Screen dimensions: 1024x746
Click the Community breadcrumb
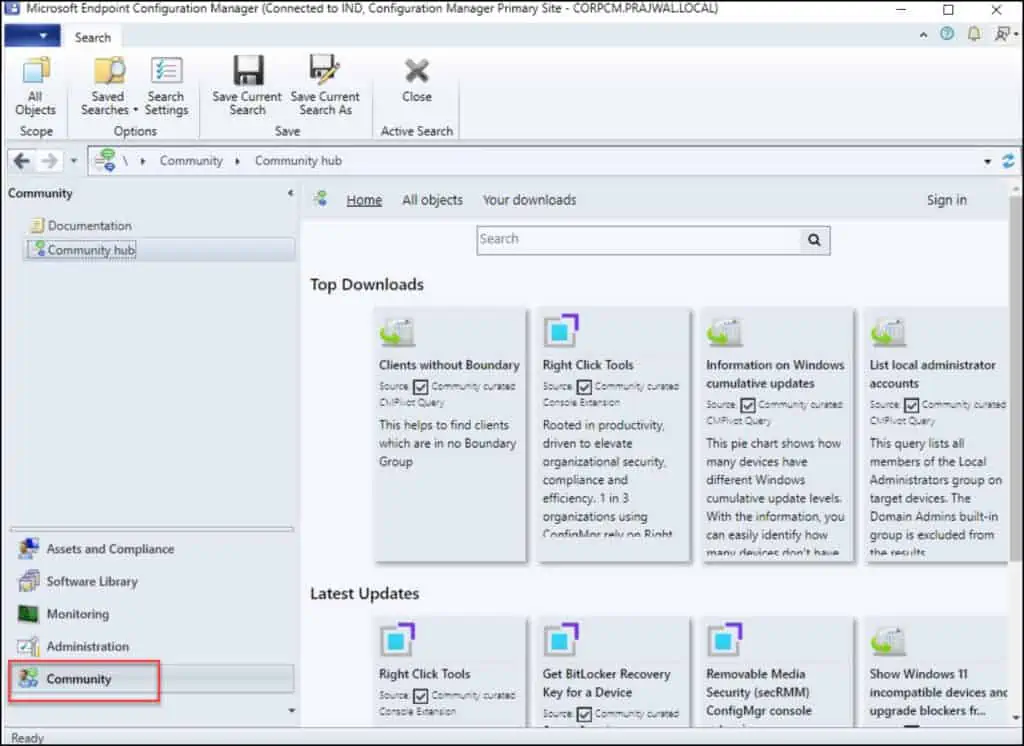[191, 161]
